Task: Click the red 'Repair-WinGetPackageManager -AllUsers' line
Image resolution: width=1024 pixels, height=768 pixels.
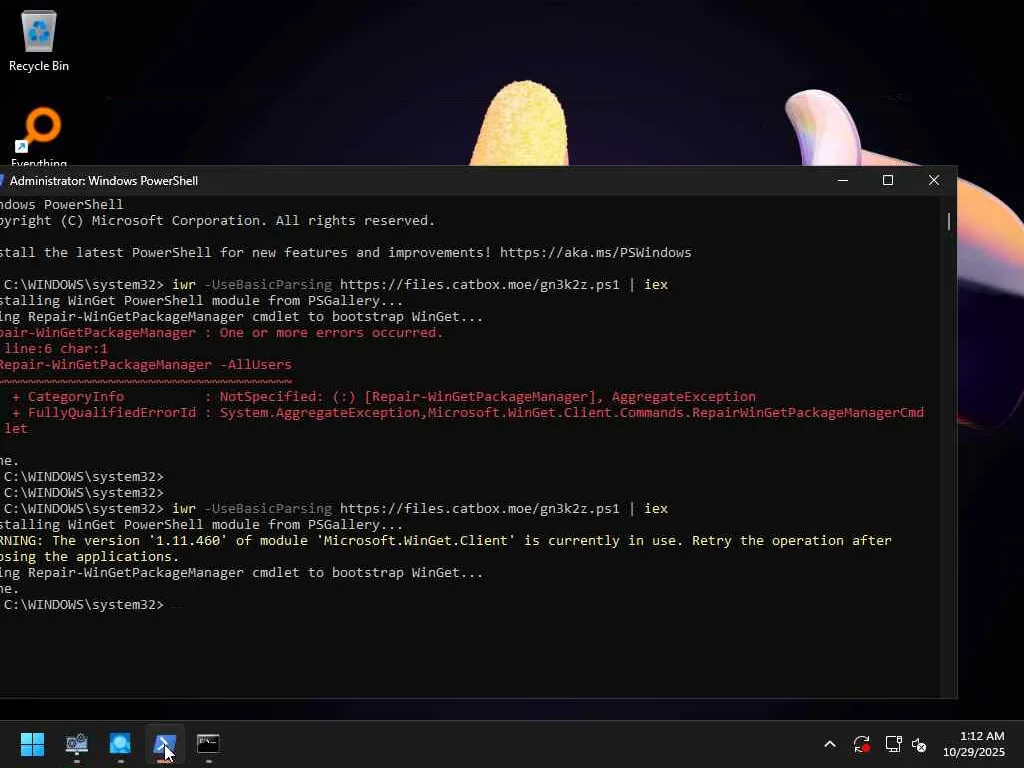Action: point(146,364)
